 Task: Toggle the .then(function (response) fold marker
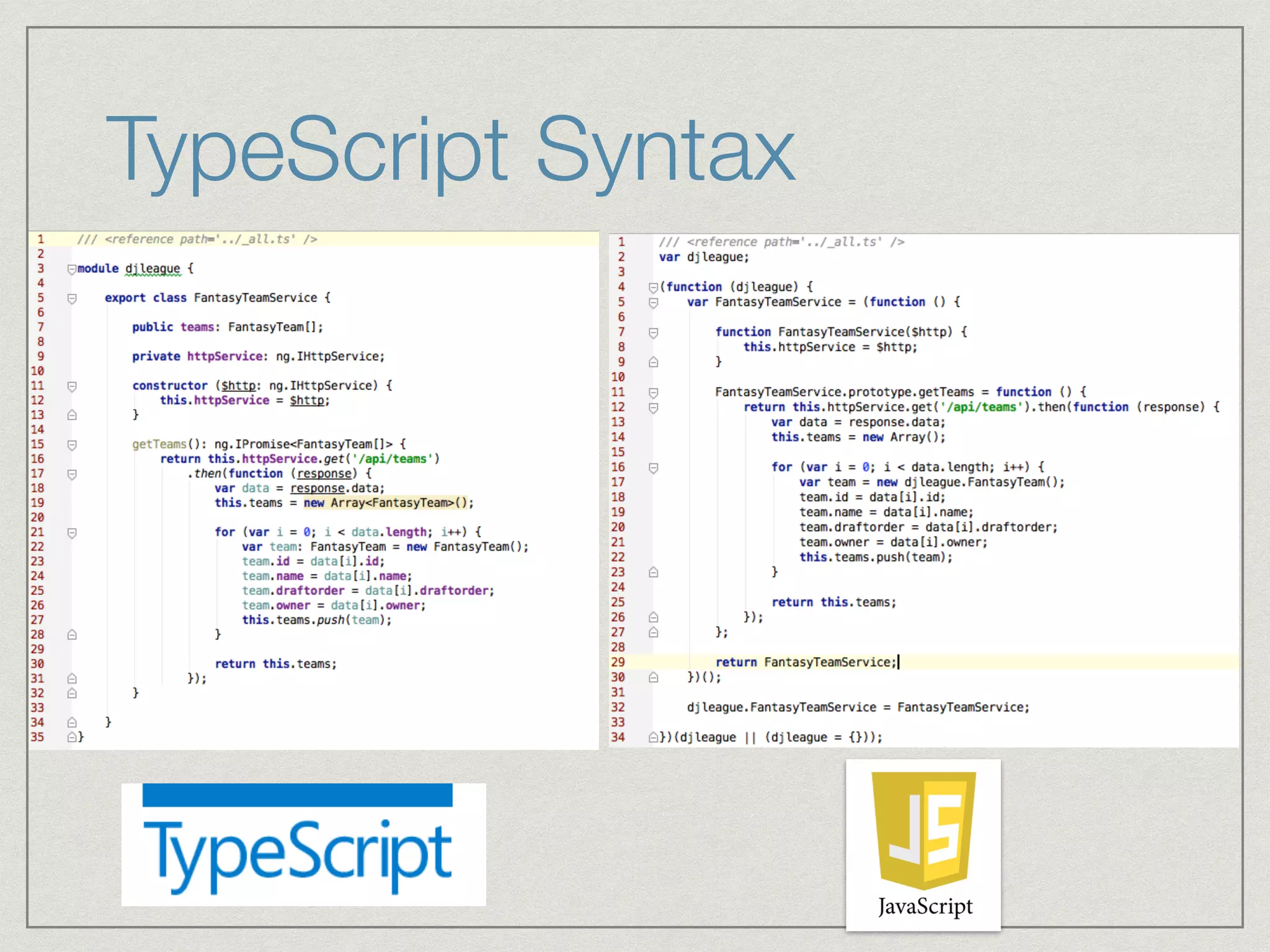(73, 474)
